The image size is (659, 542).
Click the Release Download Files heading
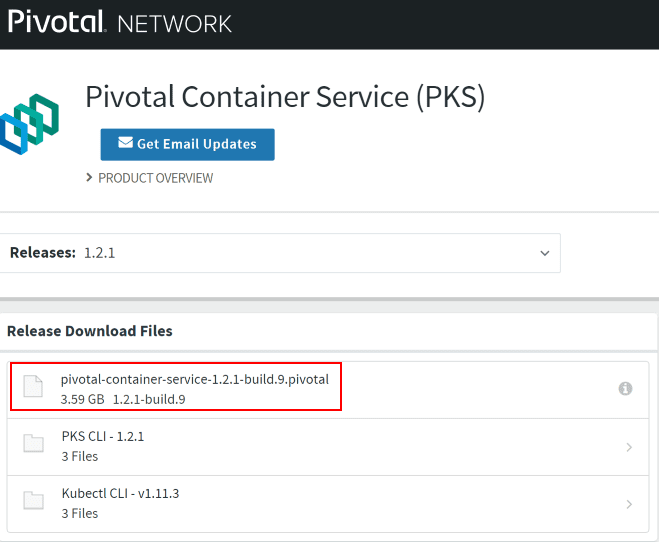click(x=90, y=331)
